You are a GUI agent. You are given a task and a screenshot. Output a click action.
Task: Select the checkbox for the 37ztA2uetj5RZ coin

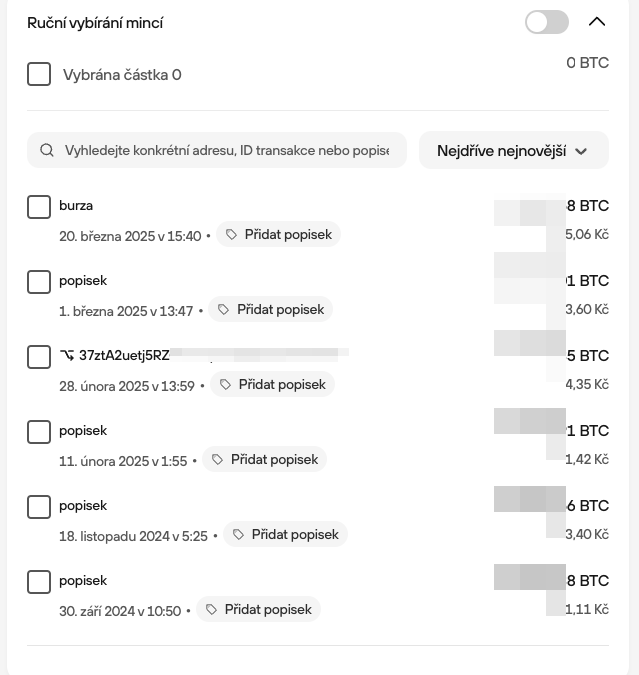(x=39, y=357)
